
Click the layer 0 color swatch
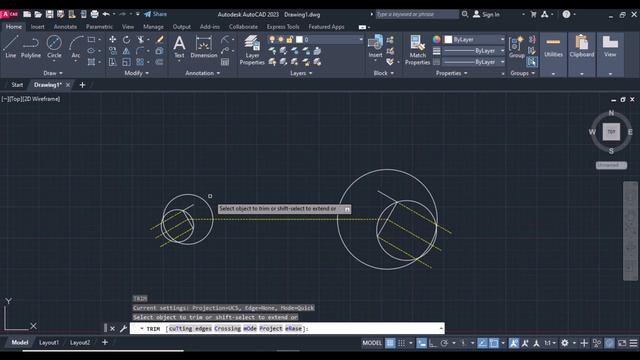coord(299,40)
